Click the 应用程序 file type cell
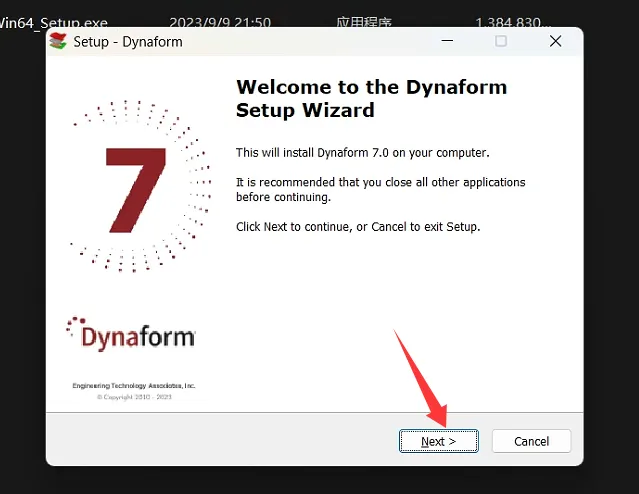The image size is (639, 494). point(364,22)
